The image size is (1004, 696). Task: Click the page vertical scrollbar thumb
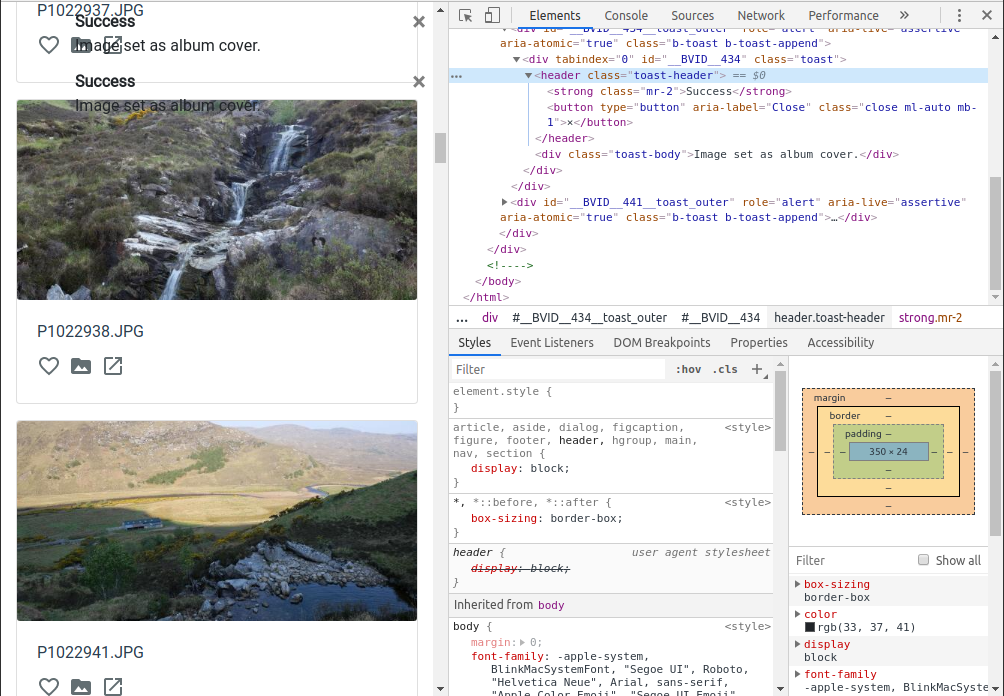[x=440, y=147]
